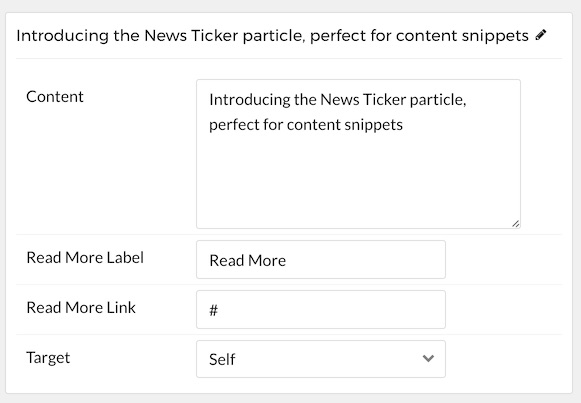Viewport: 581px width, 403px height.
Task: Click into the Read More Label field
Action: [321, 259]
